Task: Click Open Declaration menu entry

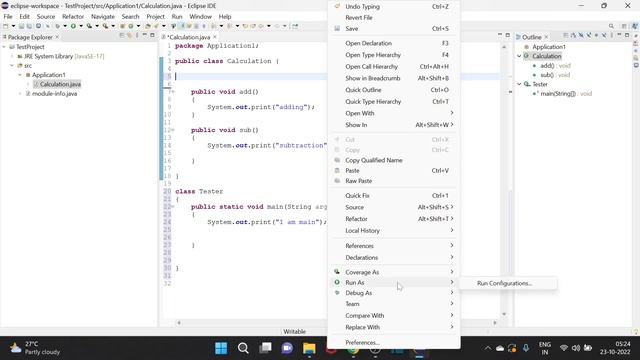Action: point(394,43)
